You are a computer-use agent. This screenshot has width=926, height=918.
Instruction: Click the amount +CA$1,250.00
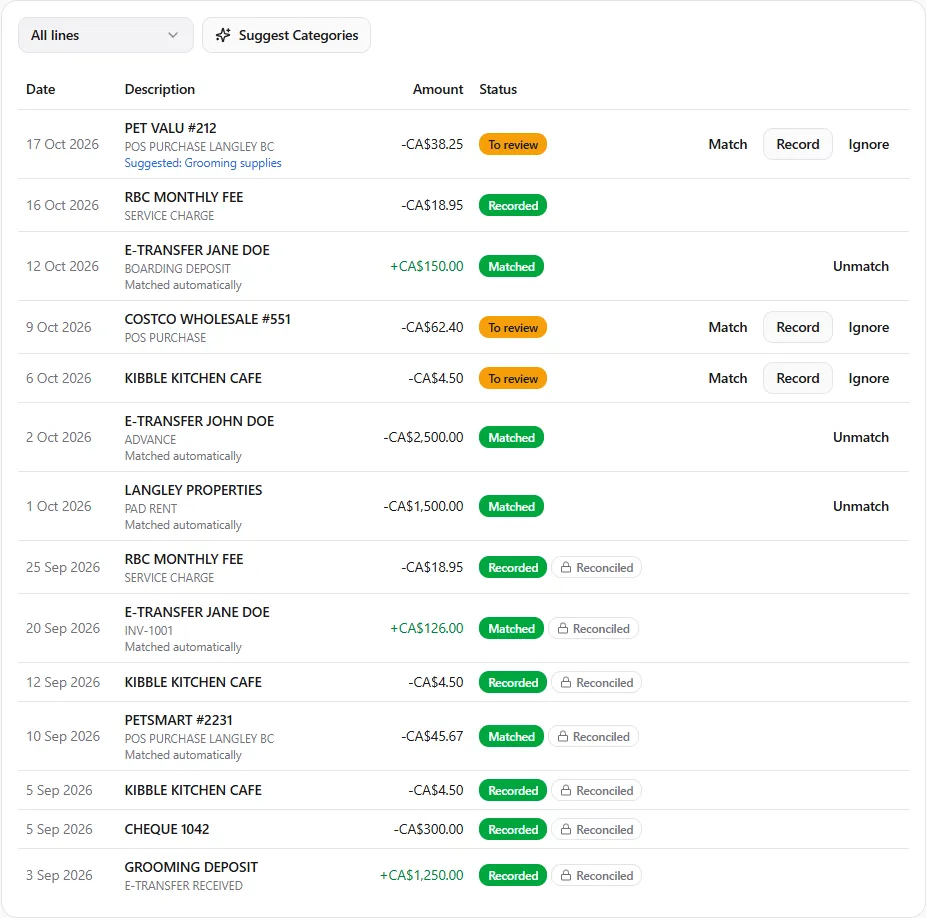click(421, 875)
